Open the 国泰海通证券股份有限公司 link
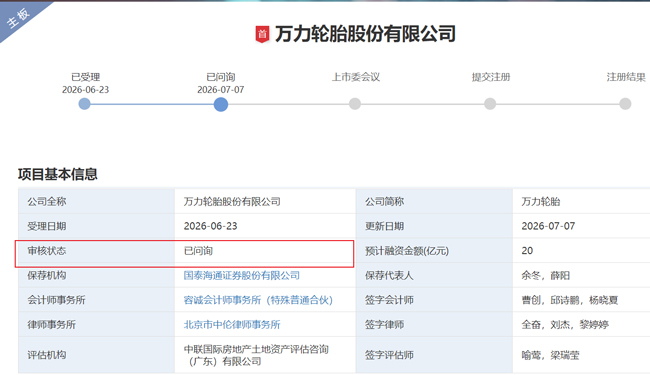 242,276
